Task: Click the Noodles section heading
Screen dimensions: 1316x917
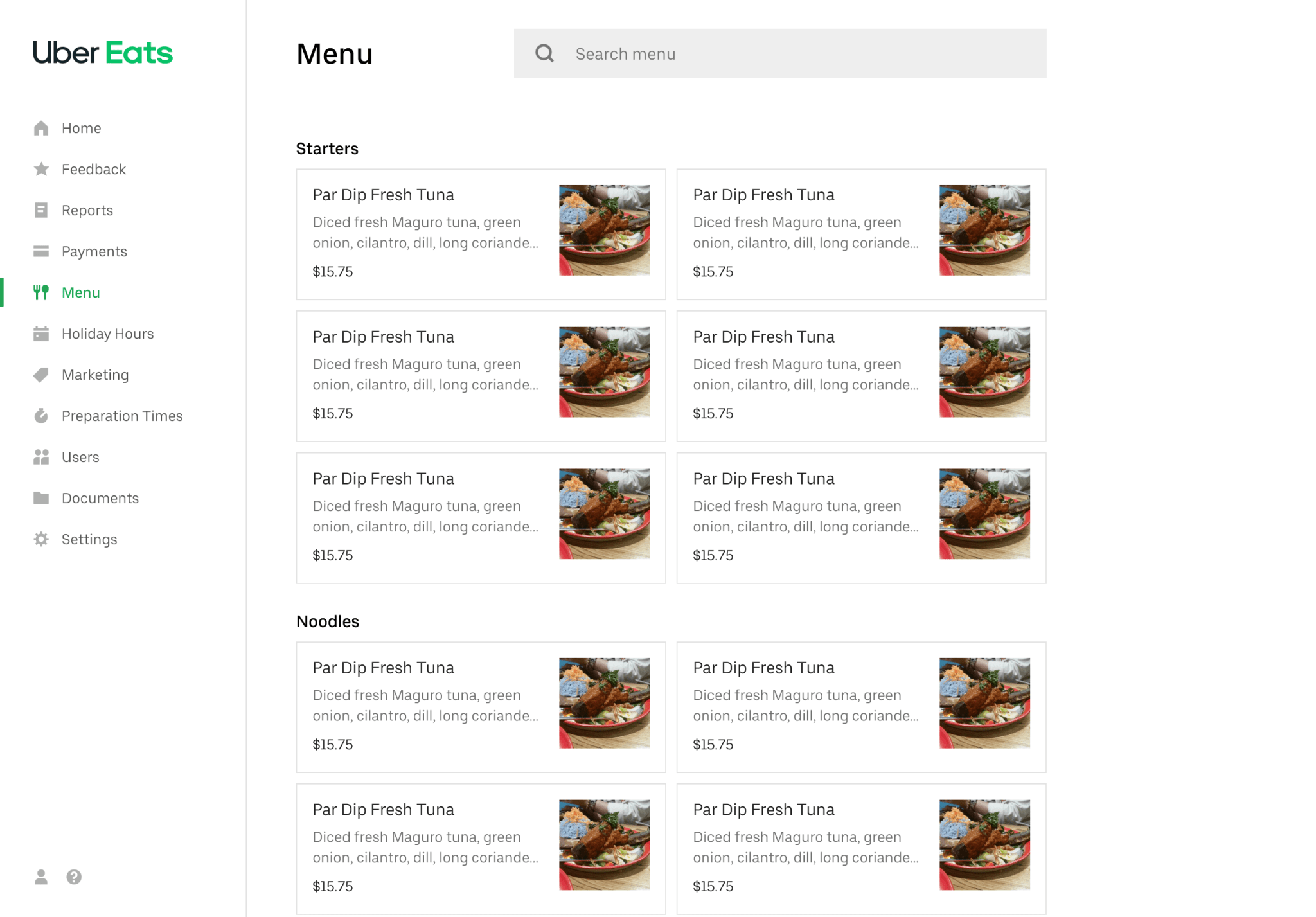Action: (x=328, y=621)
